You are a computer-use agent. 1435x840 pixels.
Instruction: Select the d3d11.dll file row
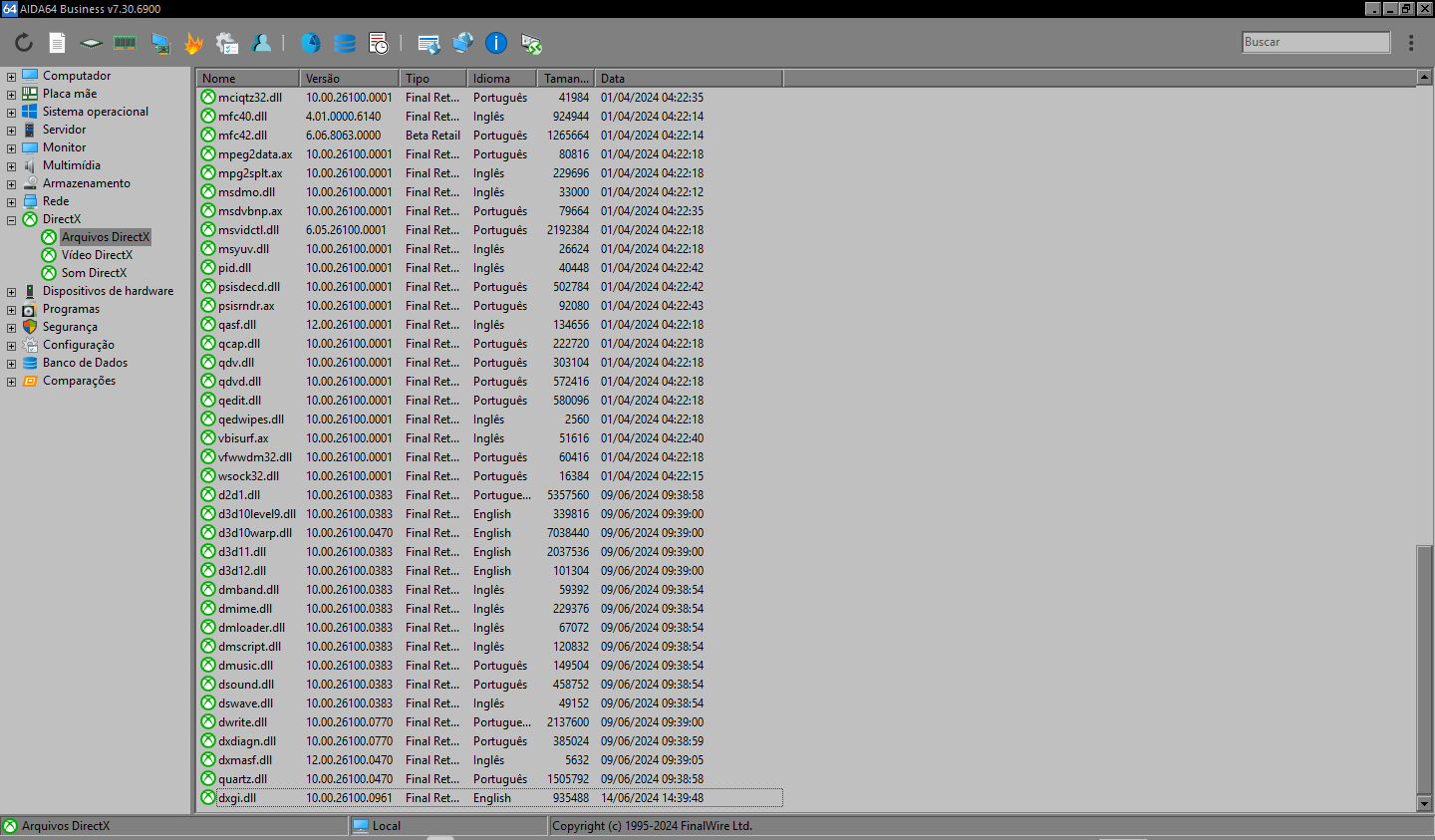click(x=490, y=552)
